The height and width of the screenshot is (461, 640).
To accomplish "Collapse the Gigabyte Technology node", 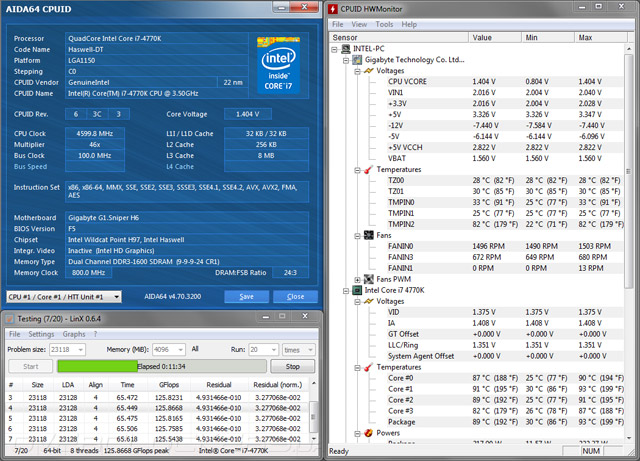I will (x=346, y=60).
